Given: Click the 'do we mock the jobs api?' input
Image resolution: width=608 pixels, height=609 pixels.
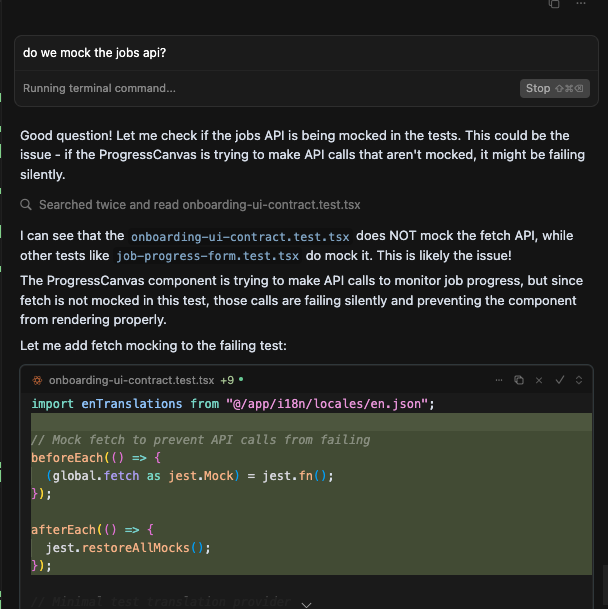Looking at the screenshot, I should pos(306,53).
